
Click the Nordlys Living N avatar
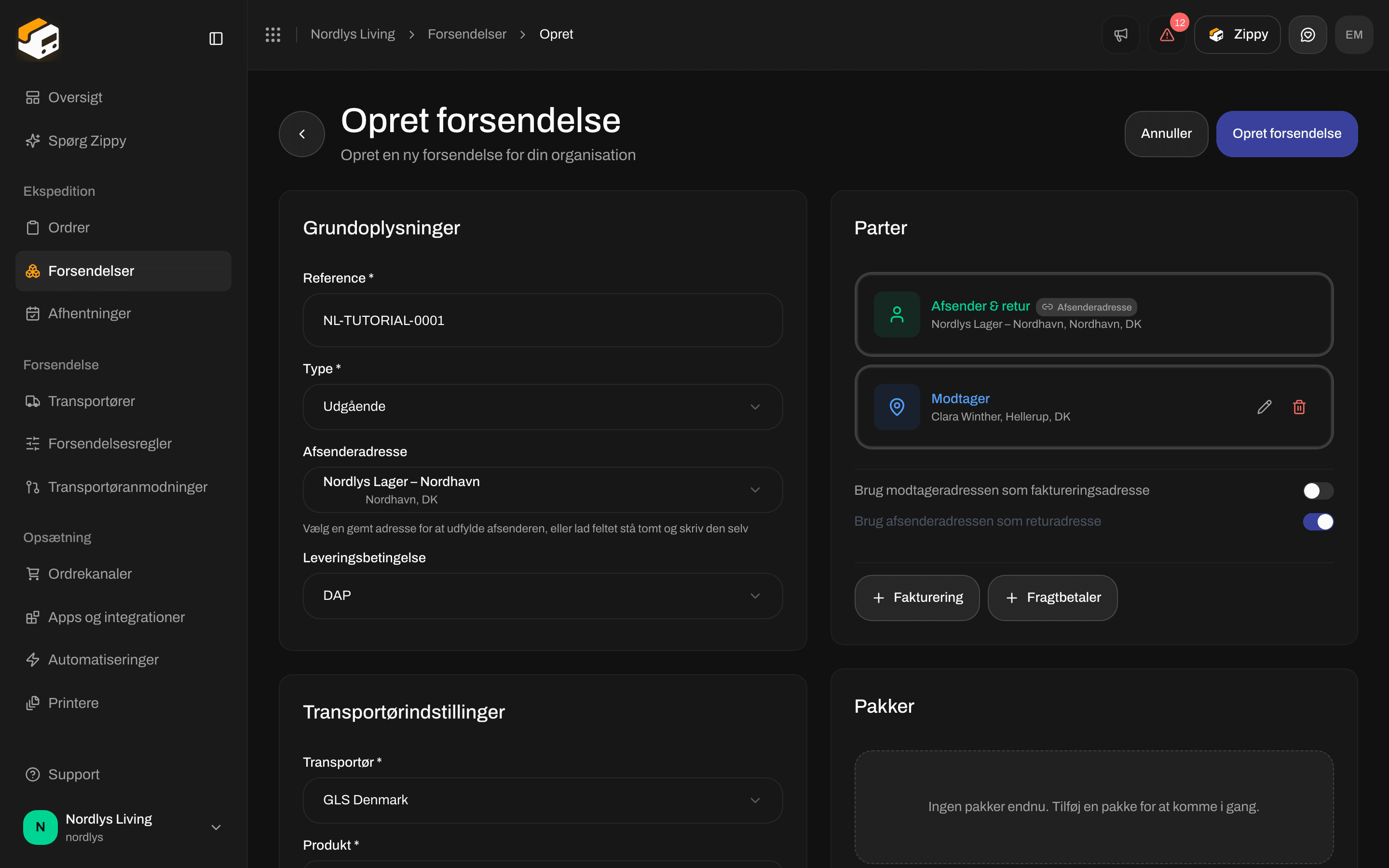(40, 827)
